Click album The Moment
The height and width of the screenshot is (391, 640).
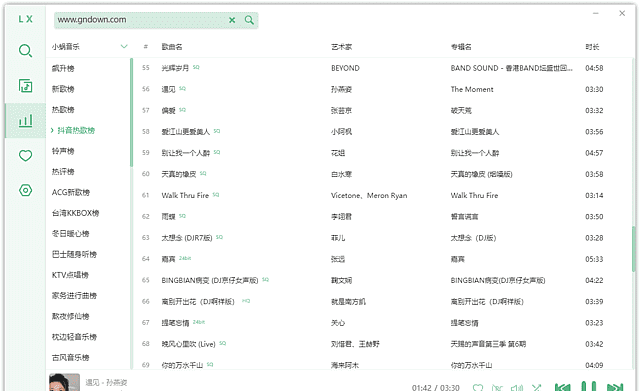[472, 89]
